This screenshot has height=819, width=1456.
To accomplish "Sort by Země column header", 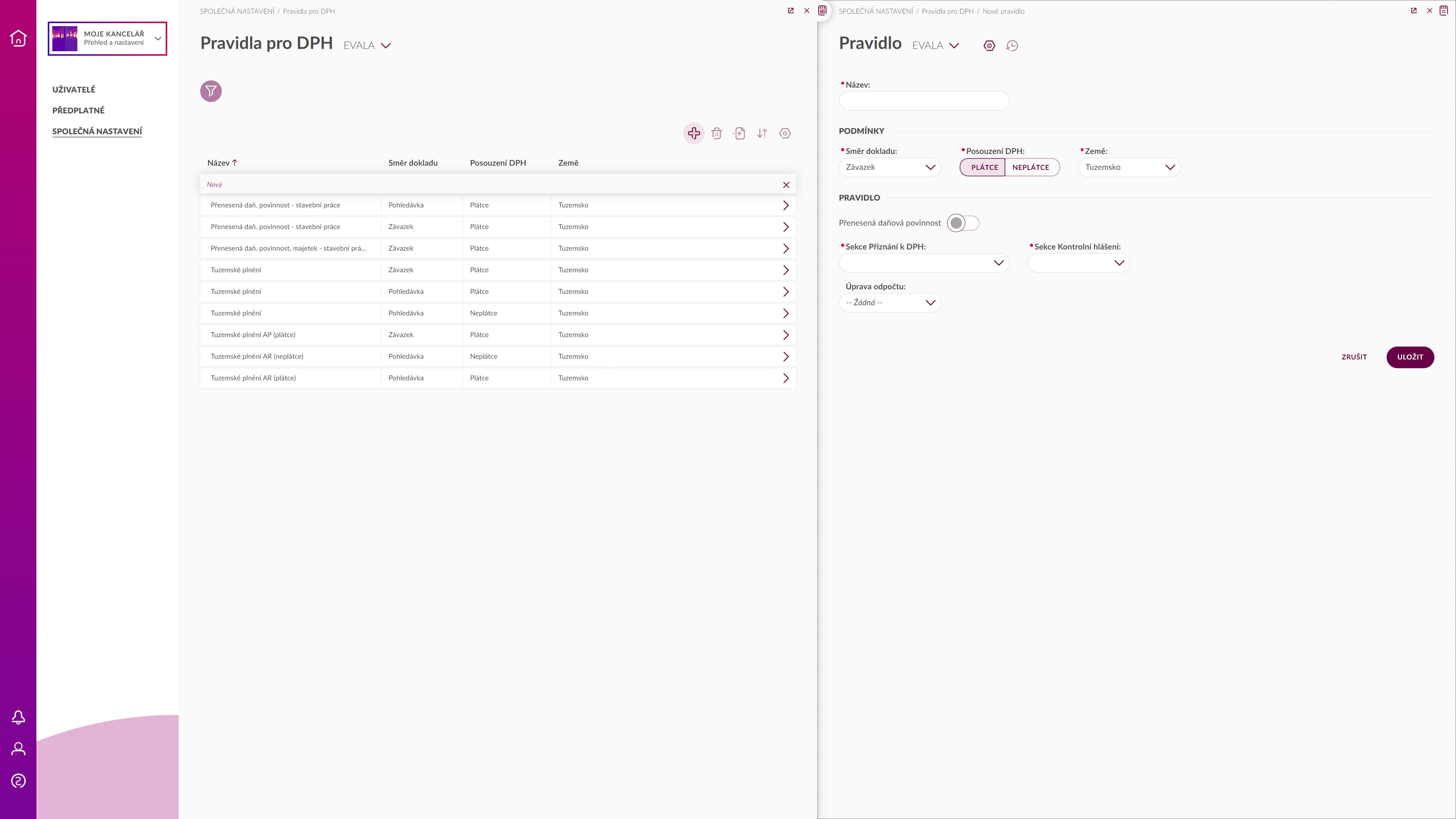I will click(x=568, y=163).
